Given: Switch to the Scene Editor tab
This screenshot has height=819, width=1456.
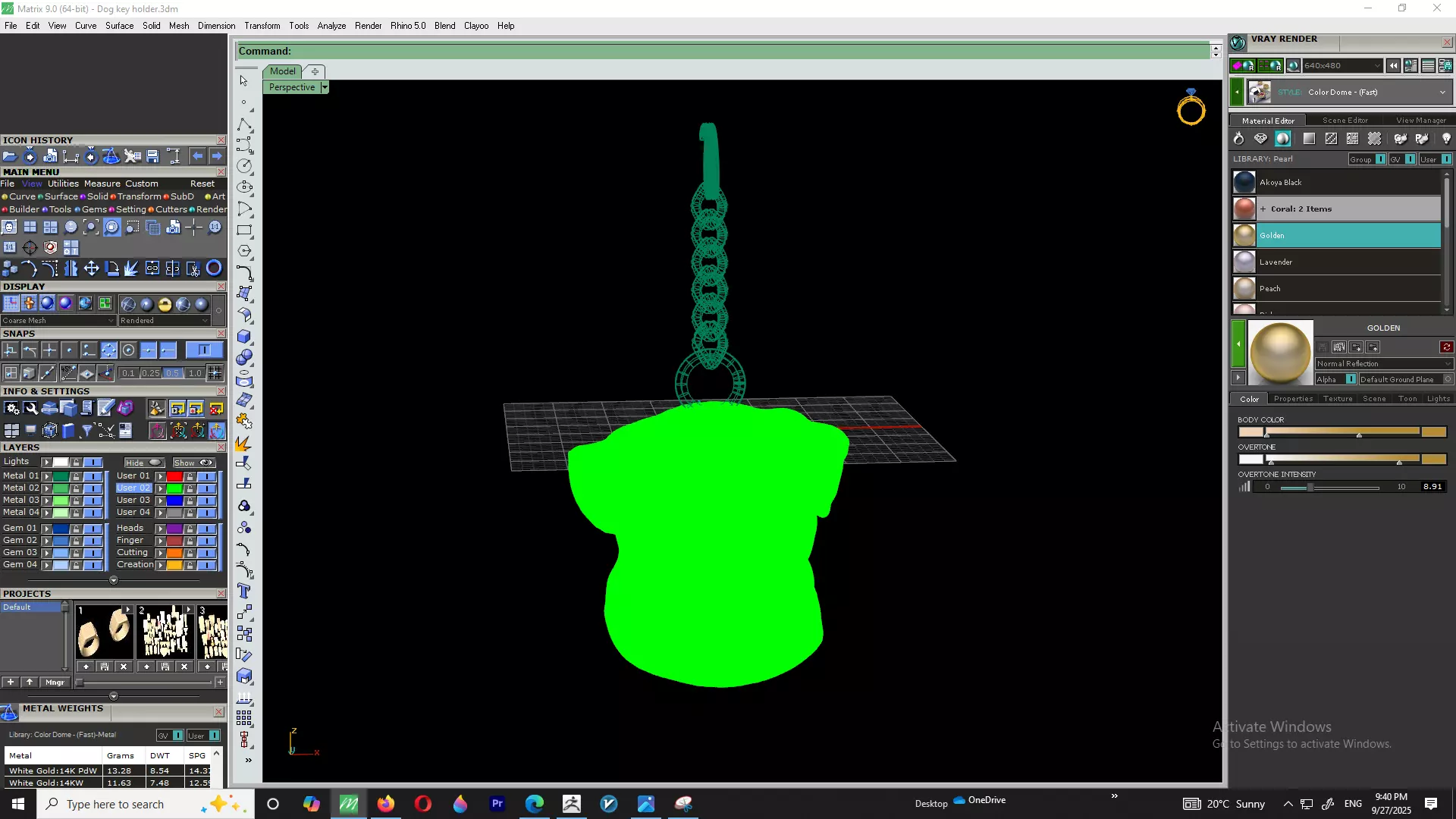Looking at the screenshot, I should (1345, 120).
